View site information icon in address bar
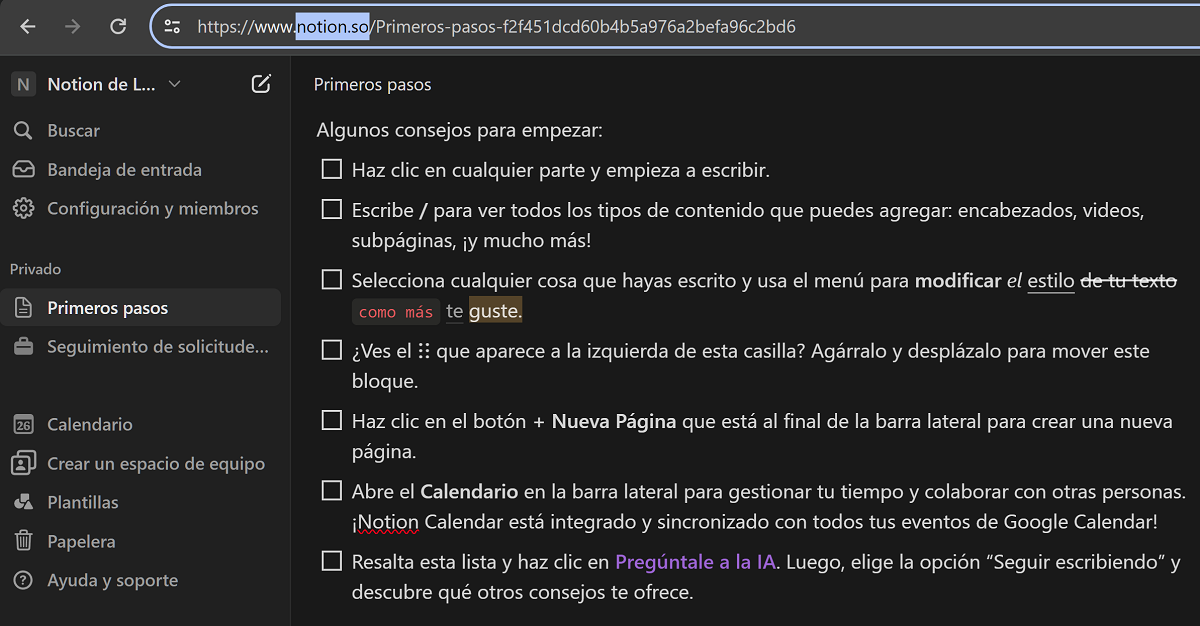 [x=172, y=27]
